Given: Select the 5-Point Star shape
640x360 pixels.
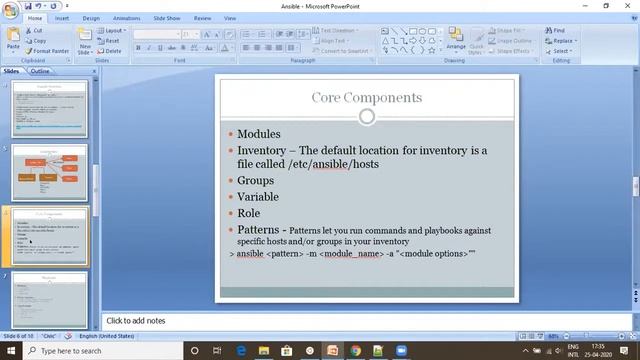Looking at the screenshot, I should [432, 50].
